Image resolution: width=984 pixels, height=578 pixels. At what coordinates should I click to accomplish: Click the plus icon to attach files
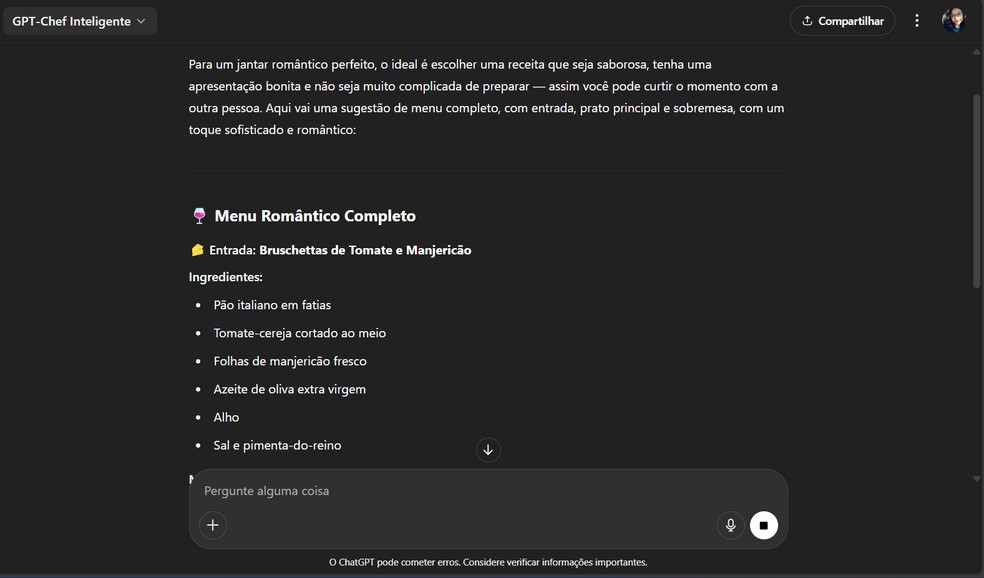pyautogui.click(x=212, y=524)
